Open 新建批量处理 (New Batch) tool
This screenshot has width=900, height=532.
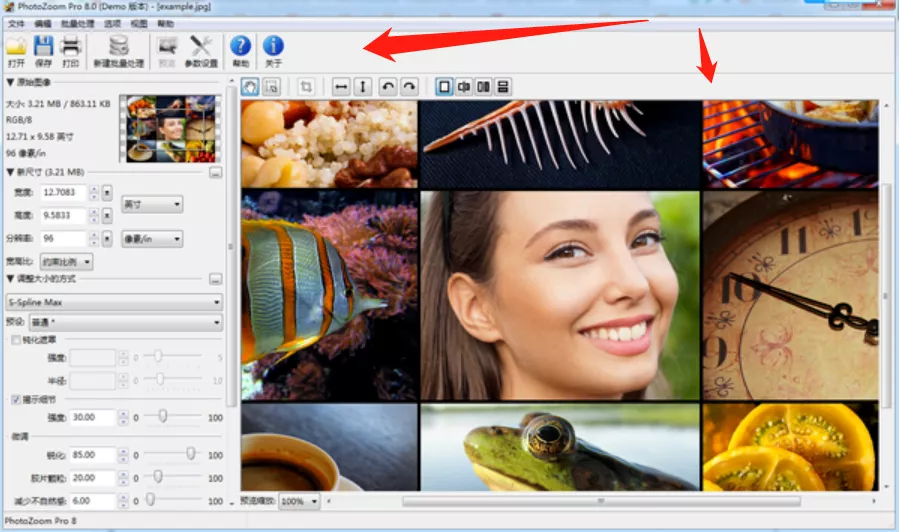tap(119, 49)
